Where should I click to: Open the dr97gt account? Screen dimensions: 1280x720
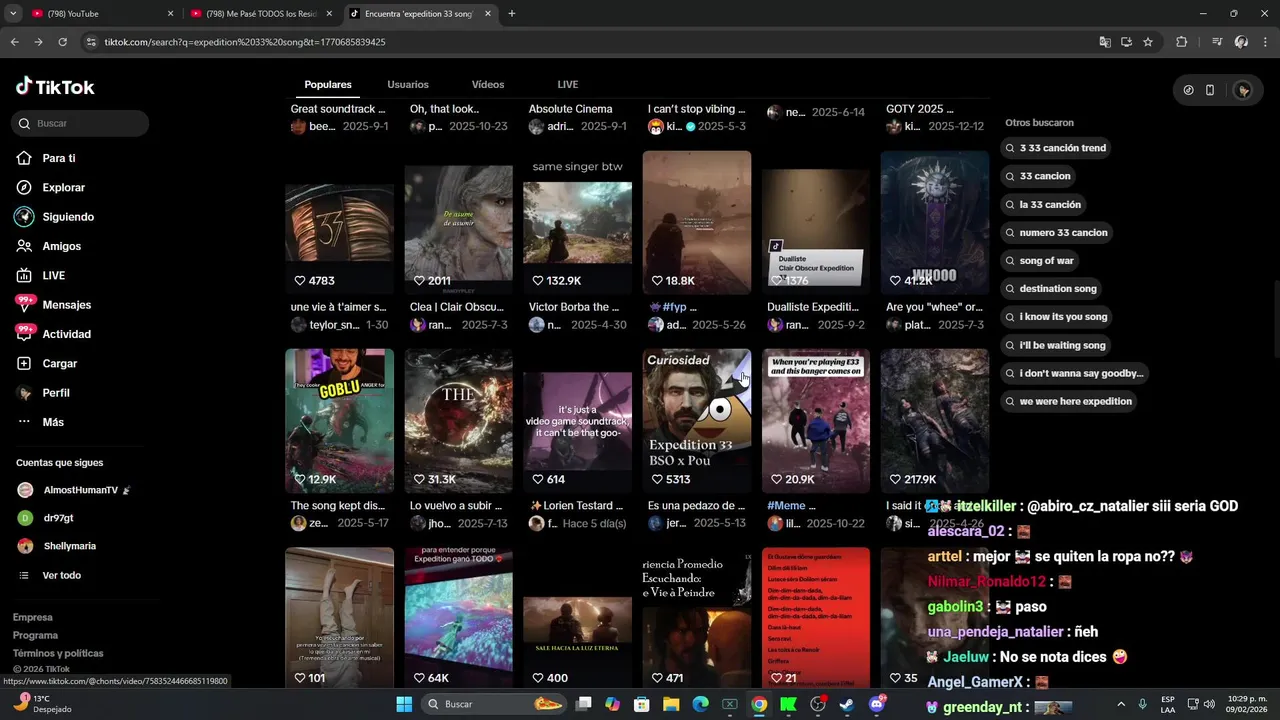click(58, 518)
